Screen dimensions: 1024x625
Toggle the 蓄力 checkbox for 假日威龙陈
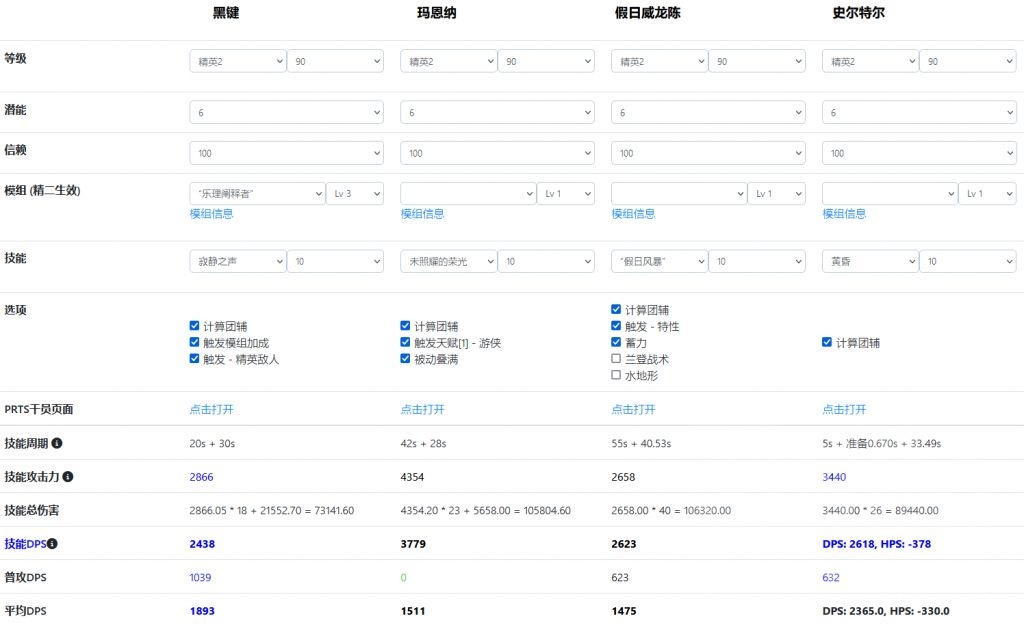point(616,342)
